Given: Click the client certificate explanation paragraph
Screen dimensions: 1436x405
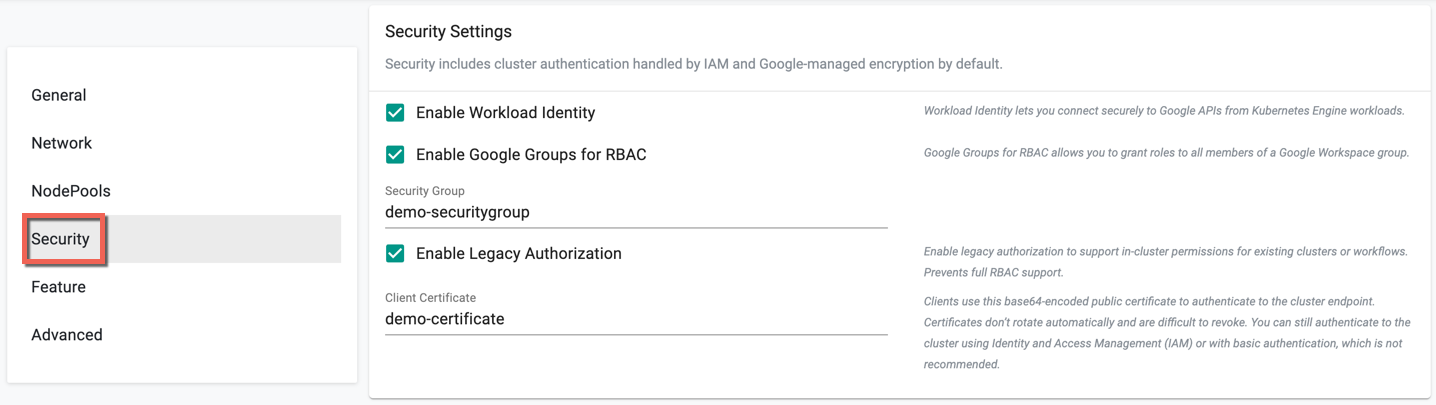Looking at the screenshot, I should pyautogui.click(x=1167, y=332).
